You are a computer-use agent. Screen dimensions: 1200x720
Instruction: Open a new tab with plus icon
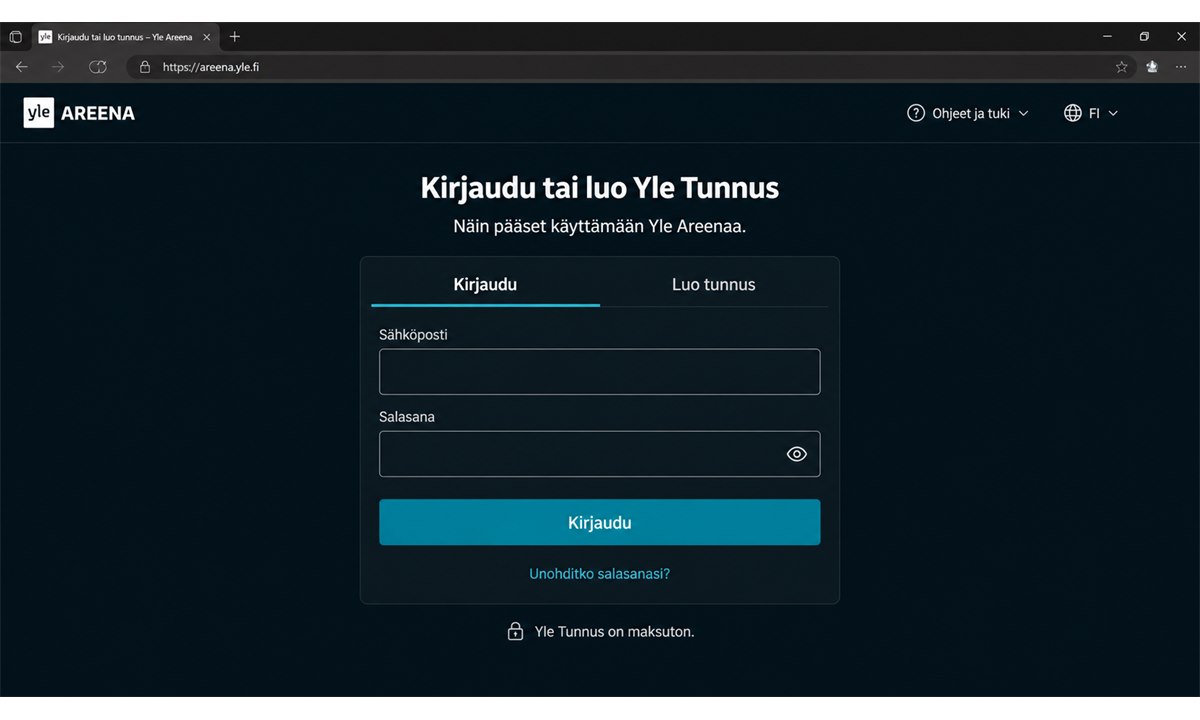tap(235, 37)
